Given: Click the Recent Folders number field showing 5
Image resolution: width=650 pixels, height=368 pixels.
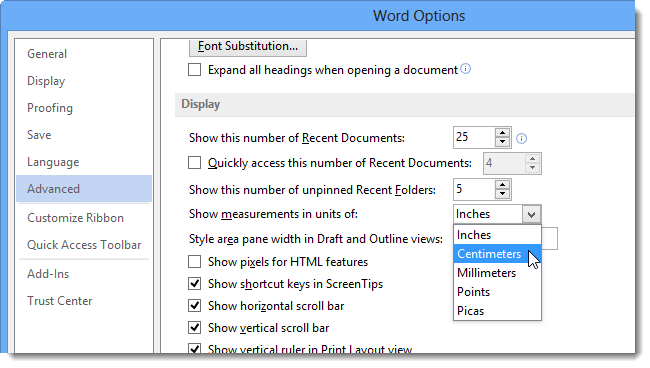Looking at the screenshot, I should click(474, 189).
